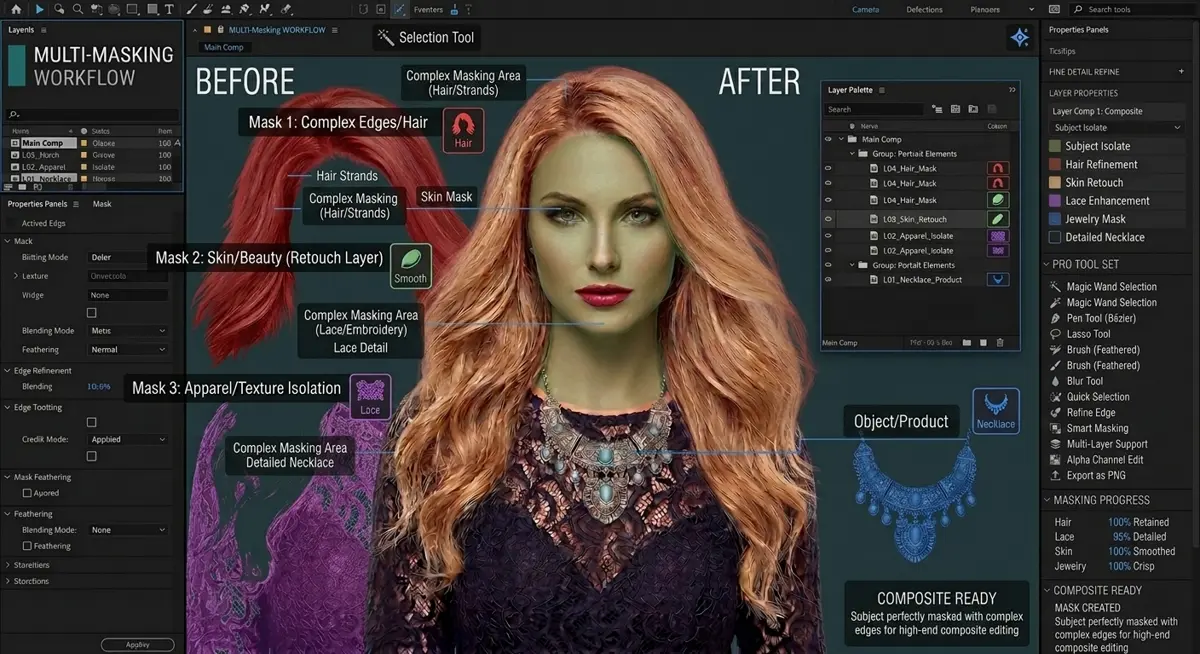Click new folder icon at Layer Palette bottom

coord(966,343)
